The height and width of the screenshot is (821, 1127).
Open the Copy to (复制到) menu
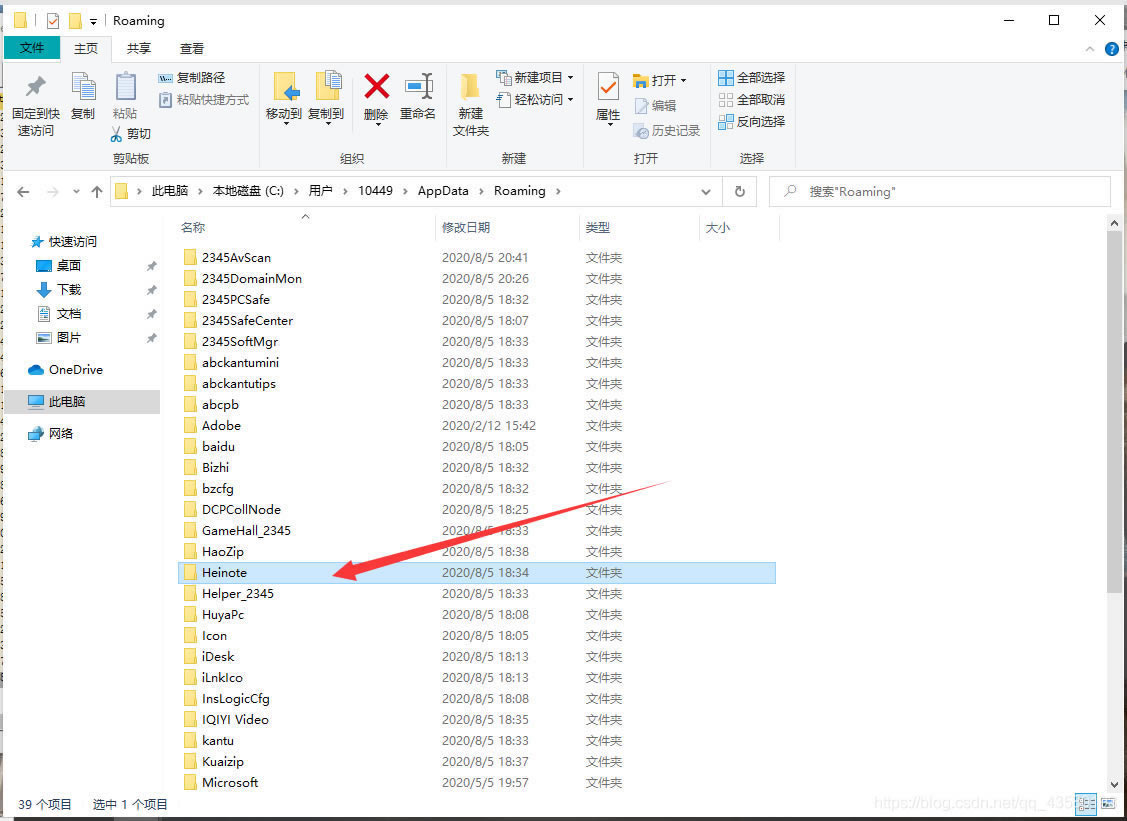326,99
